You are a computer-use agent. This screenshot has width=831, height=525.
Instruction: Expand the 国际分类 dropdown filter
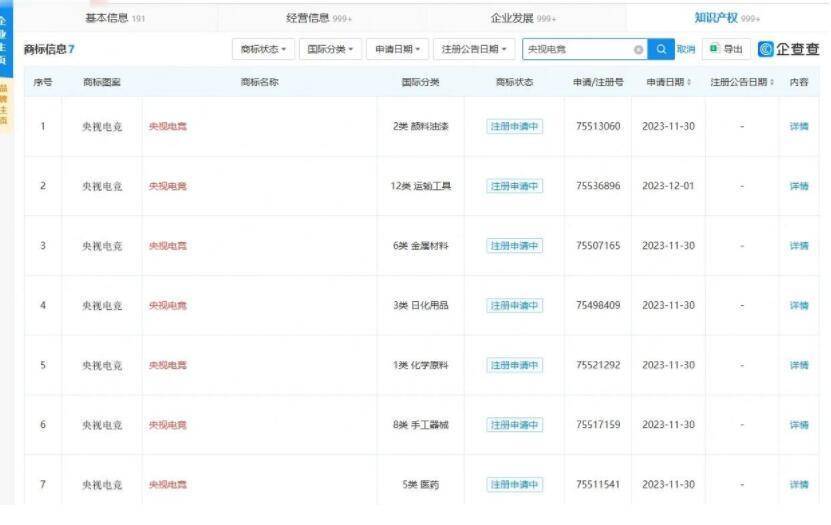330,49
